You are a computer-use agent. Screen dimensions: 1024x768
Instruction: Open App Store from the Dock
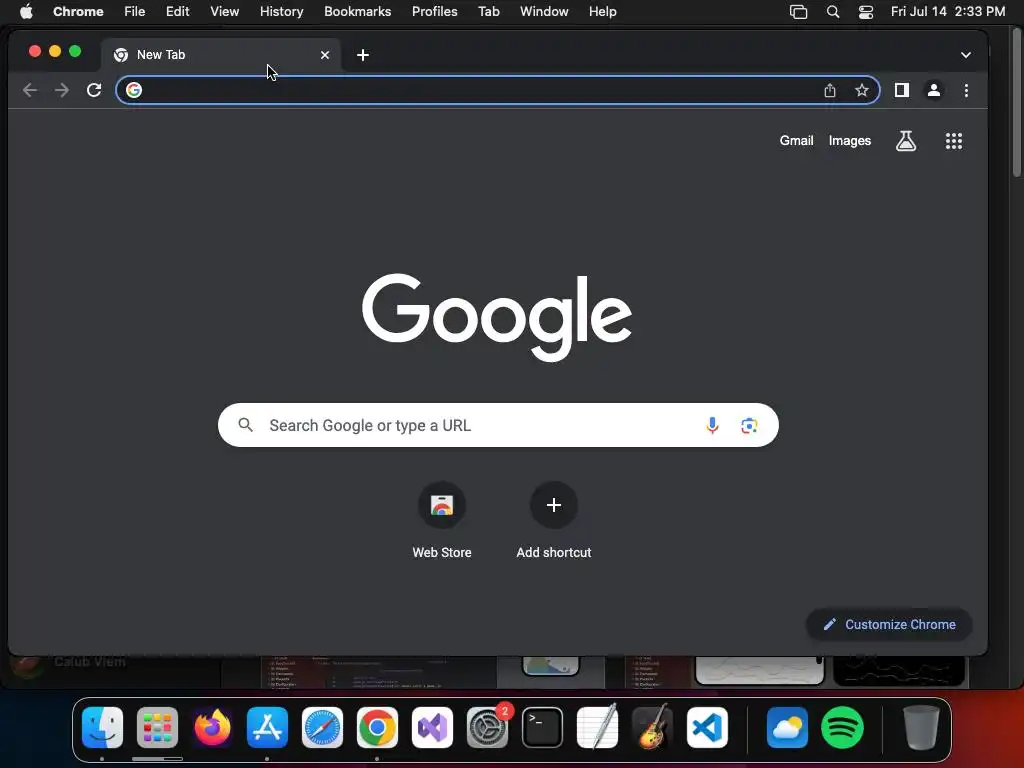[x=267, y=728]
